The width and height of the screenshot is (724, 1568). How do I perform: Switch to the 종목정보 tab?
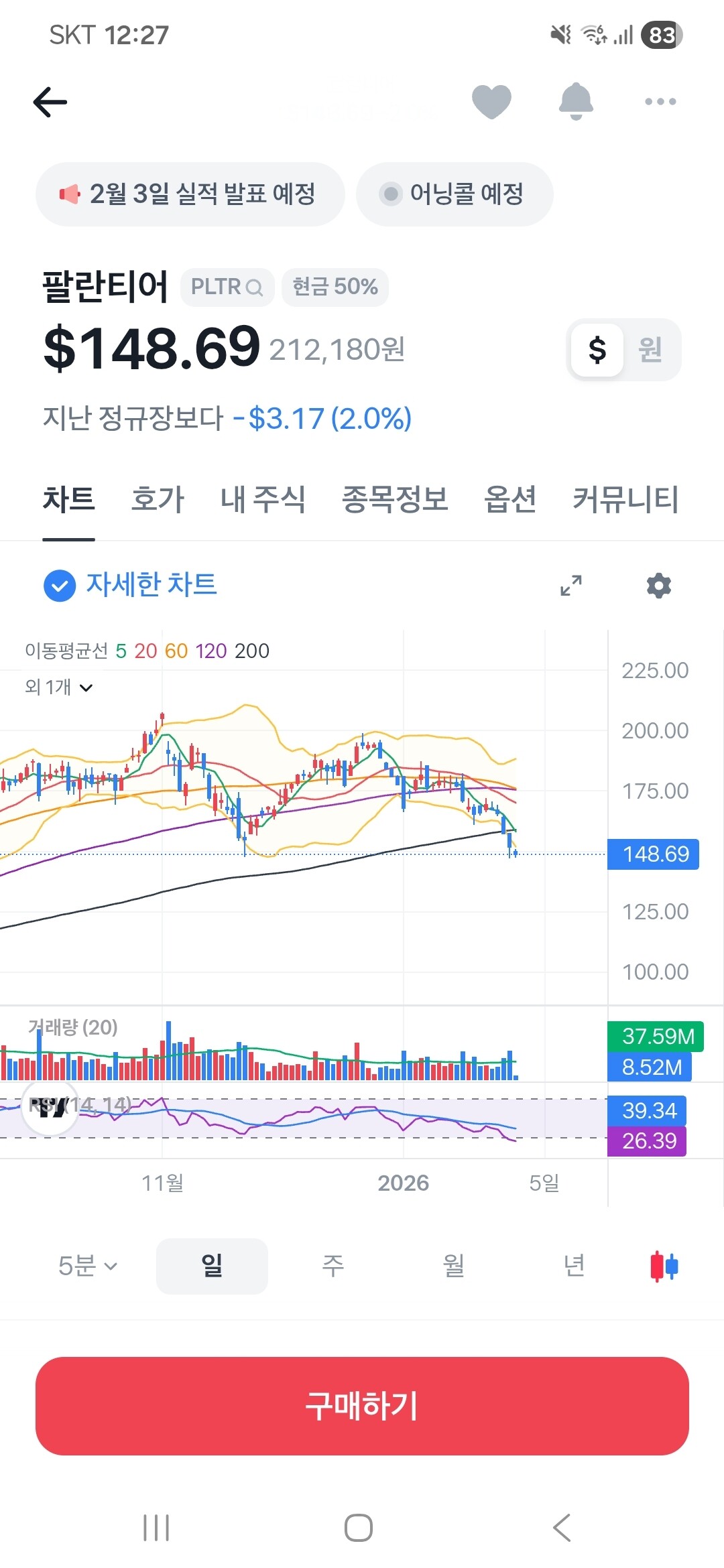pyautogui.click(x=395, y=499)
